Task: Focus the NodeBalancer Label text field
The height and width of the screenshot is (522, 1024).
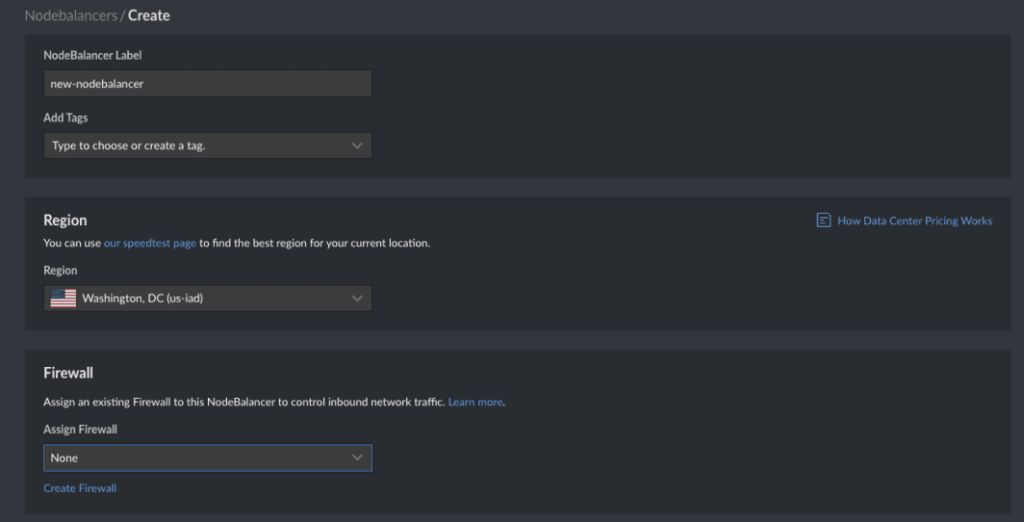Action: point(208,84)
